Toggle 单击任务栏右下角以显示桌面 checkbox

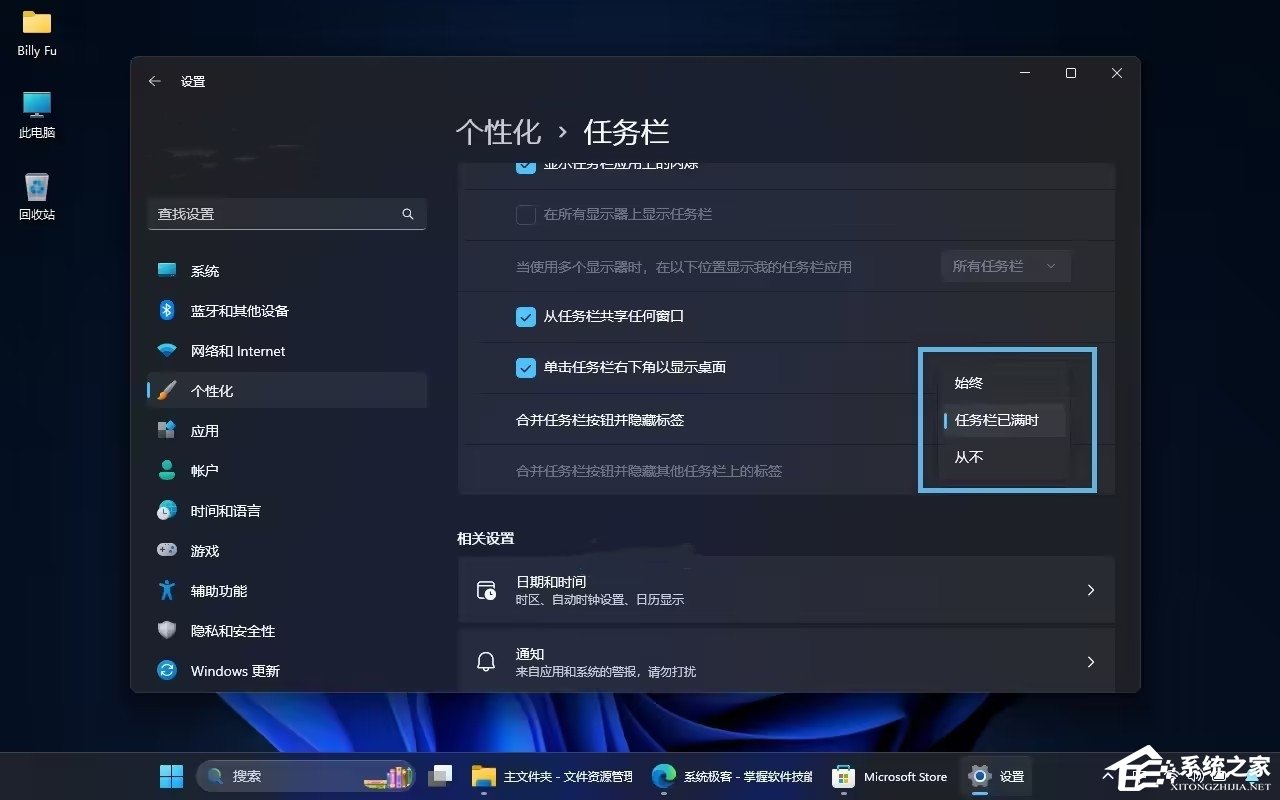[526, 368]
